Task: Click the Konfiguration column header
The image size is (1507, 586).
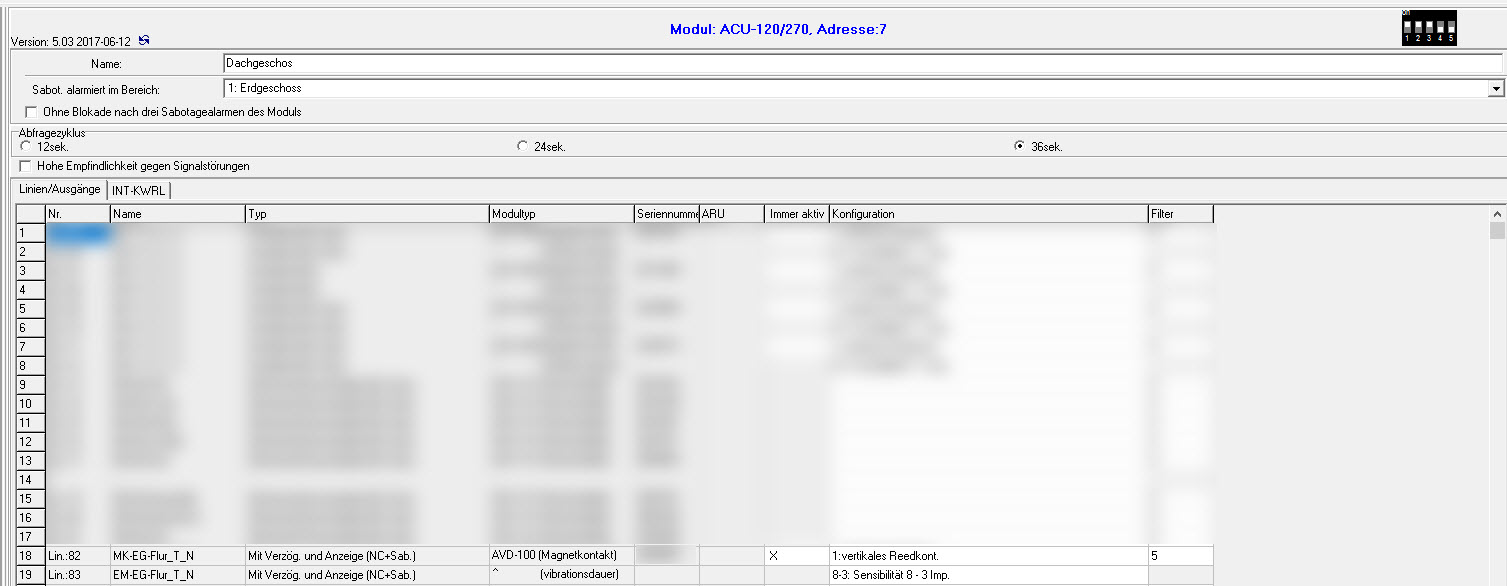Action: (987, 214)
